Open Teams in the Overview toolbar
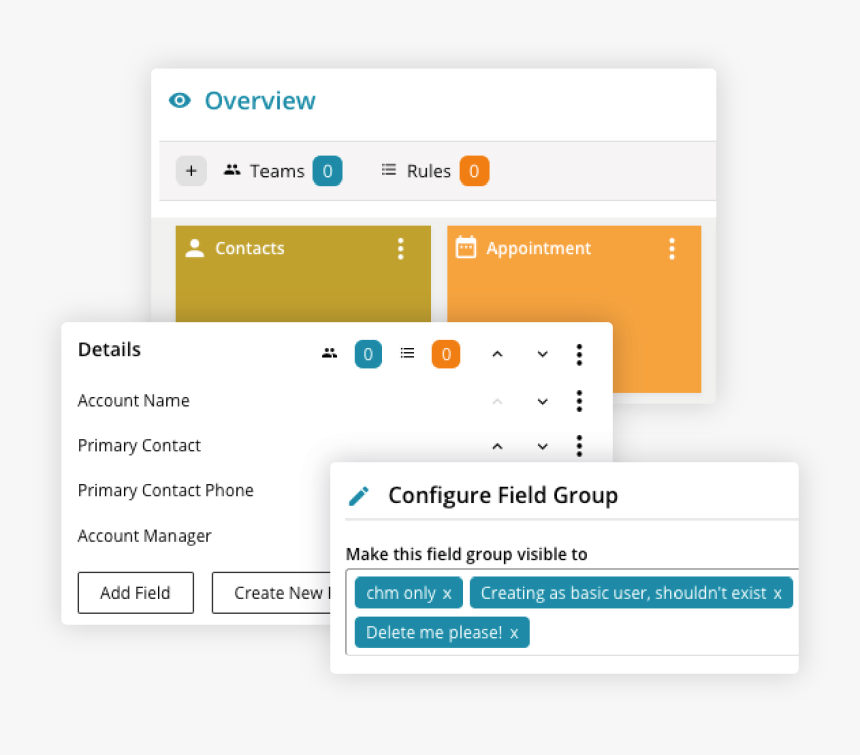The height and width of the screenshot is (755, 860). (265, 171)
